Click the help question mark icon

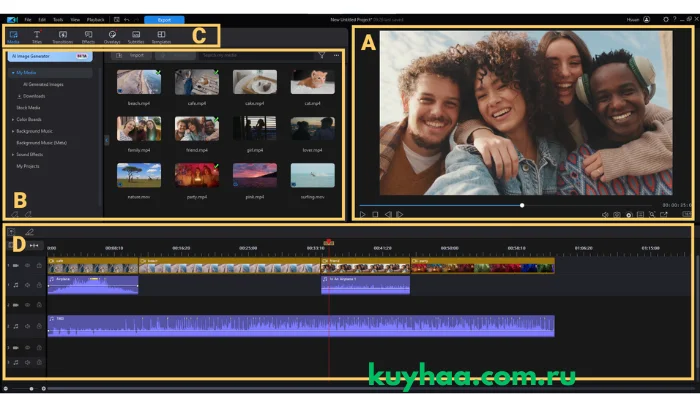pos(675,19)
